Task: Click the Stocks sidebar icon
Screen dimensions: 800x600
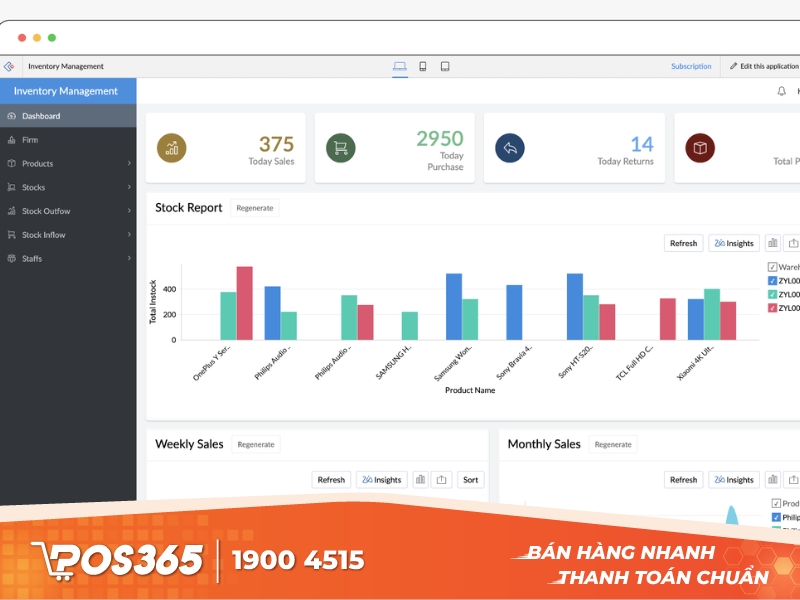Action: tap(11, 187)
